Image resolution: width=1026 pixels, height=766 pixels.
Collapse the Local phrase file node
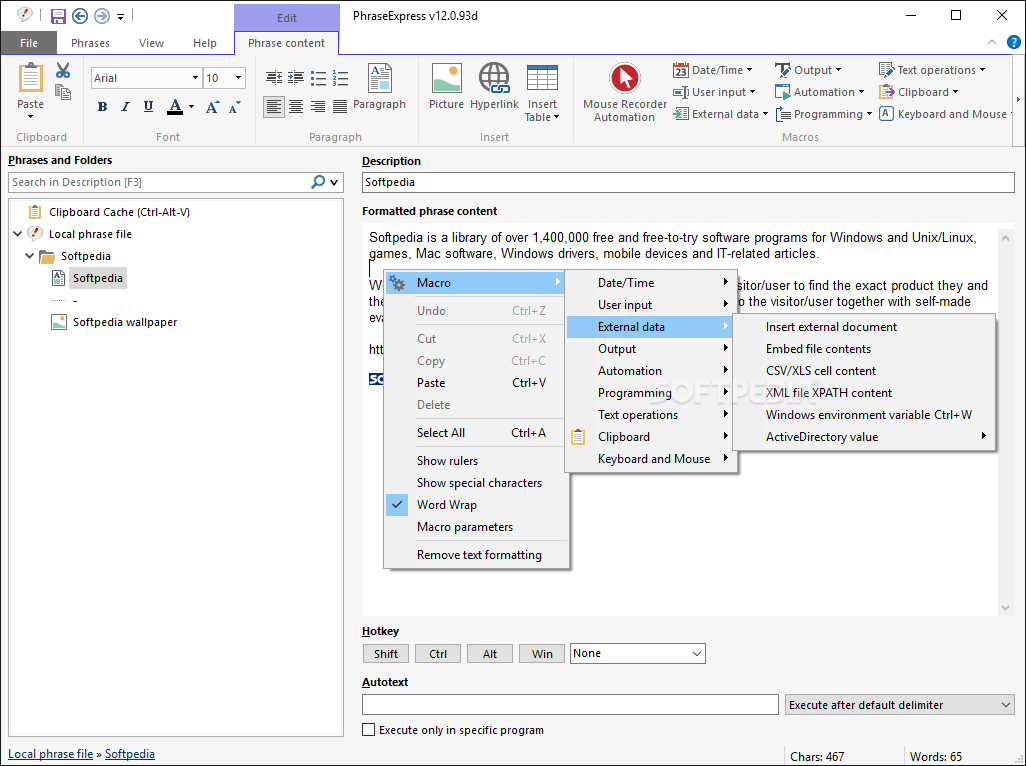(18, 234)
